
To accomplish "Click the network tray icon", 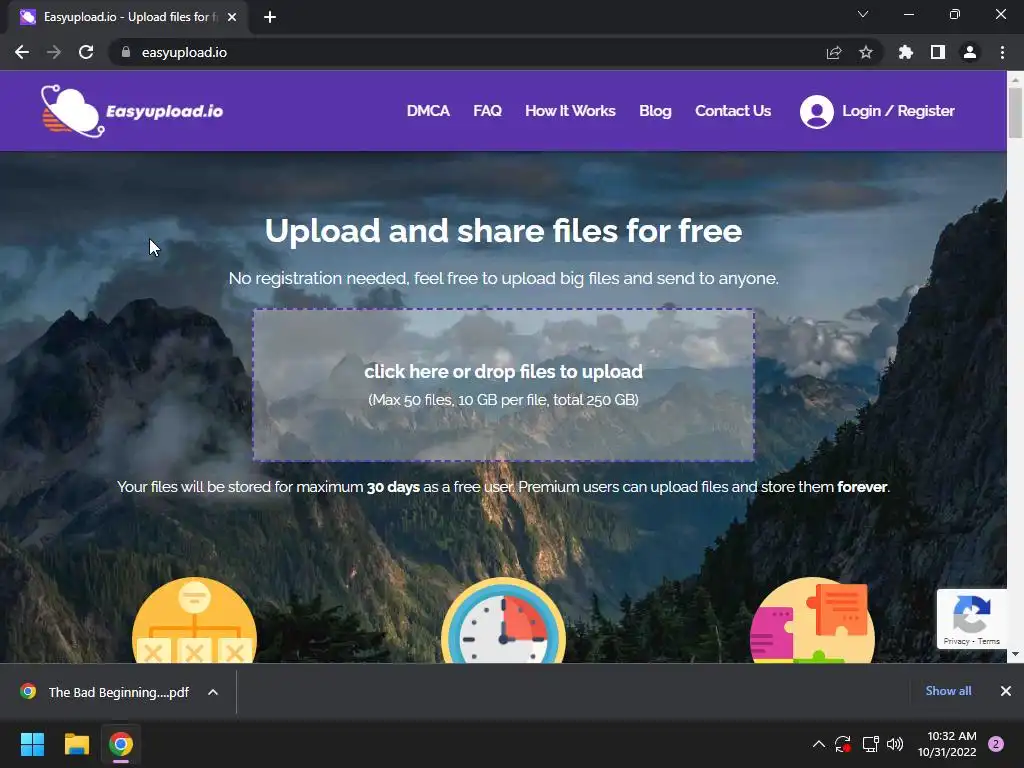I will pyautogui.click(x=870, y=744).
